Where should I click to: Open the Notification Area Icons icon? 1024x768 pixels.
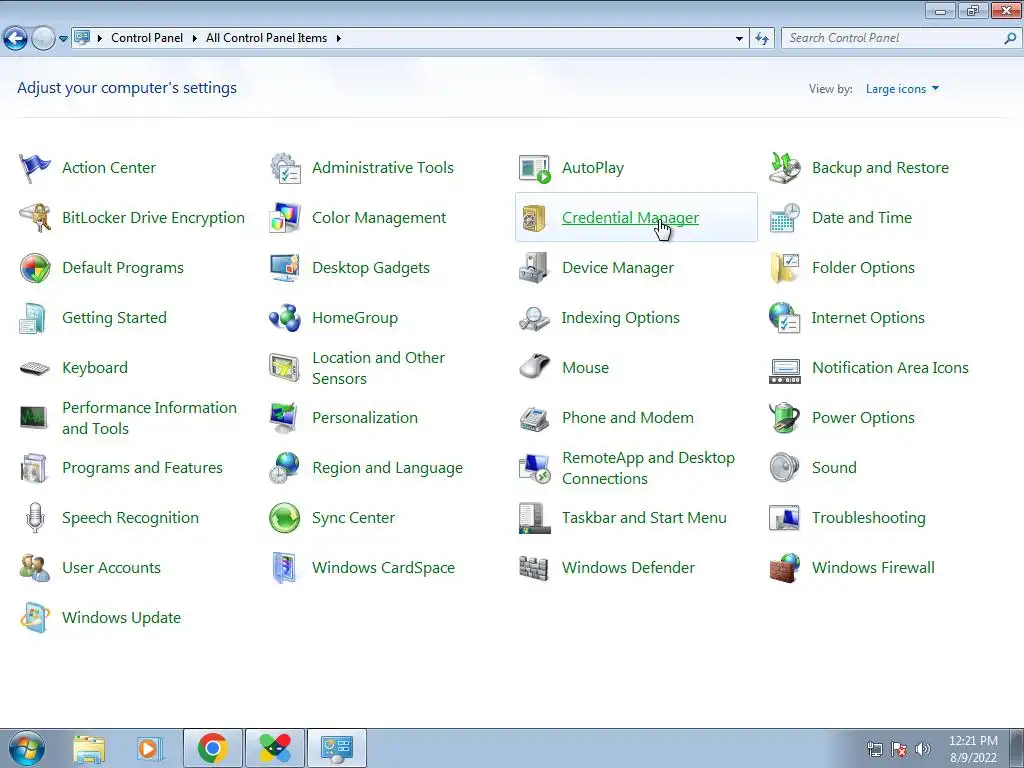coord(785,371)
